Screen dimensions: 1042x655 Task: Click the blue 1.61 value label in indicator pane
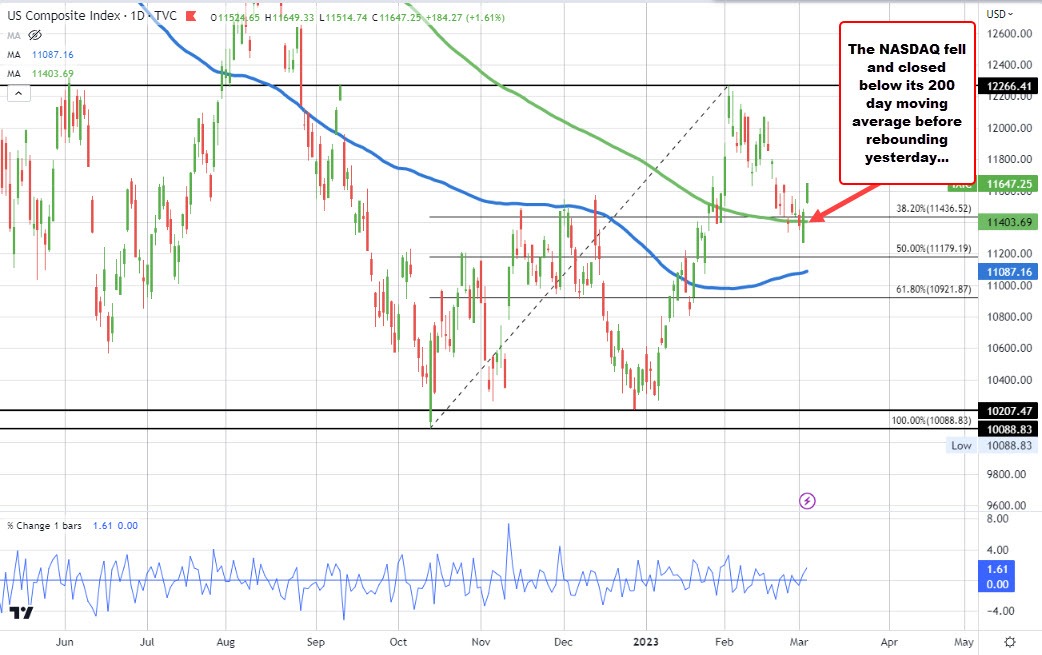(x=997, y=569)
